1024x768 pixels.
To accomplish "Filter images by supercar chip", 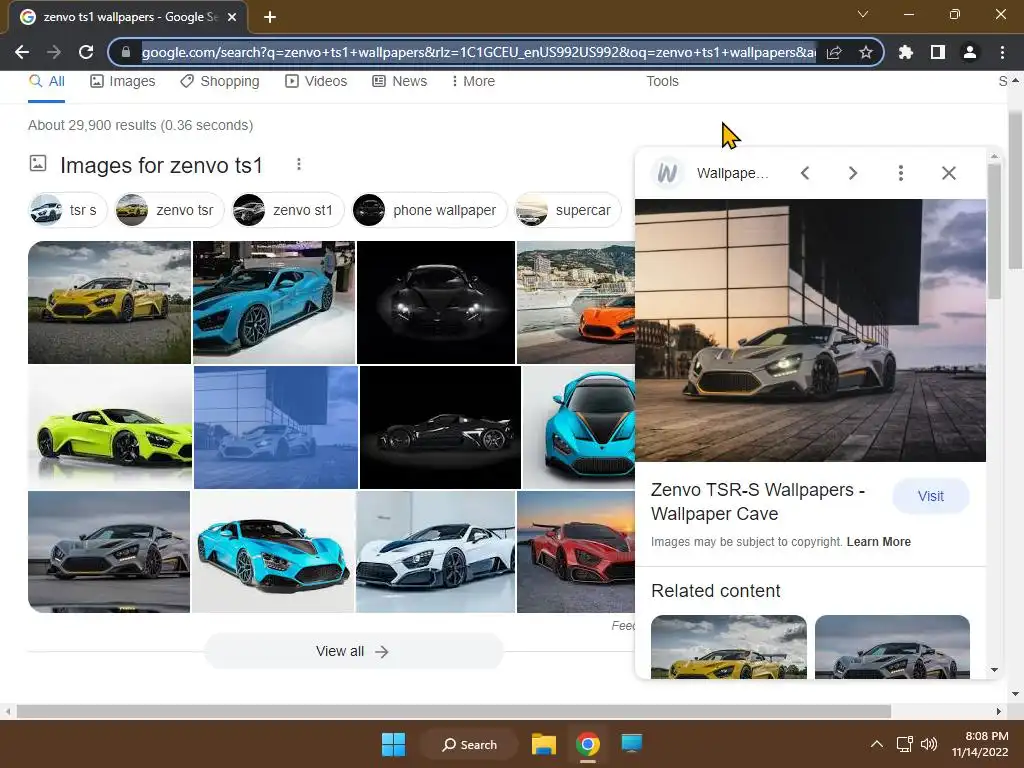I will pyautogui.click(x=567, y=210).
